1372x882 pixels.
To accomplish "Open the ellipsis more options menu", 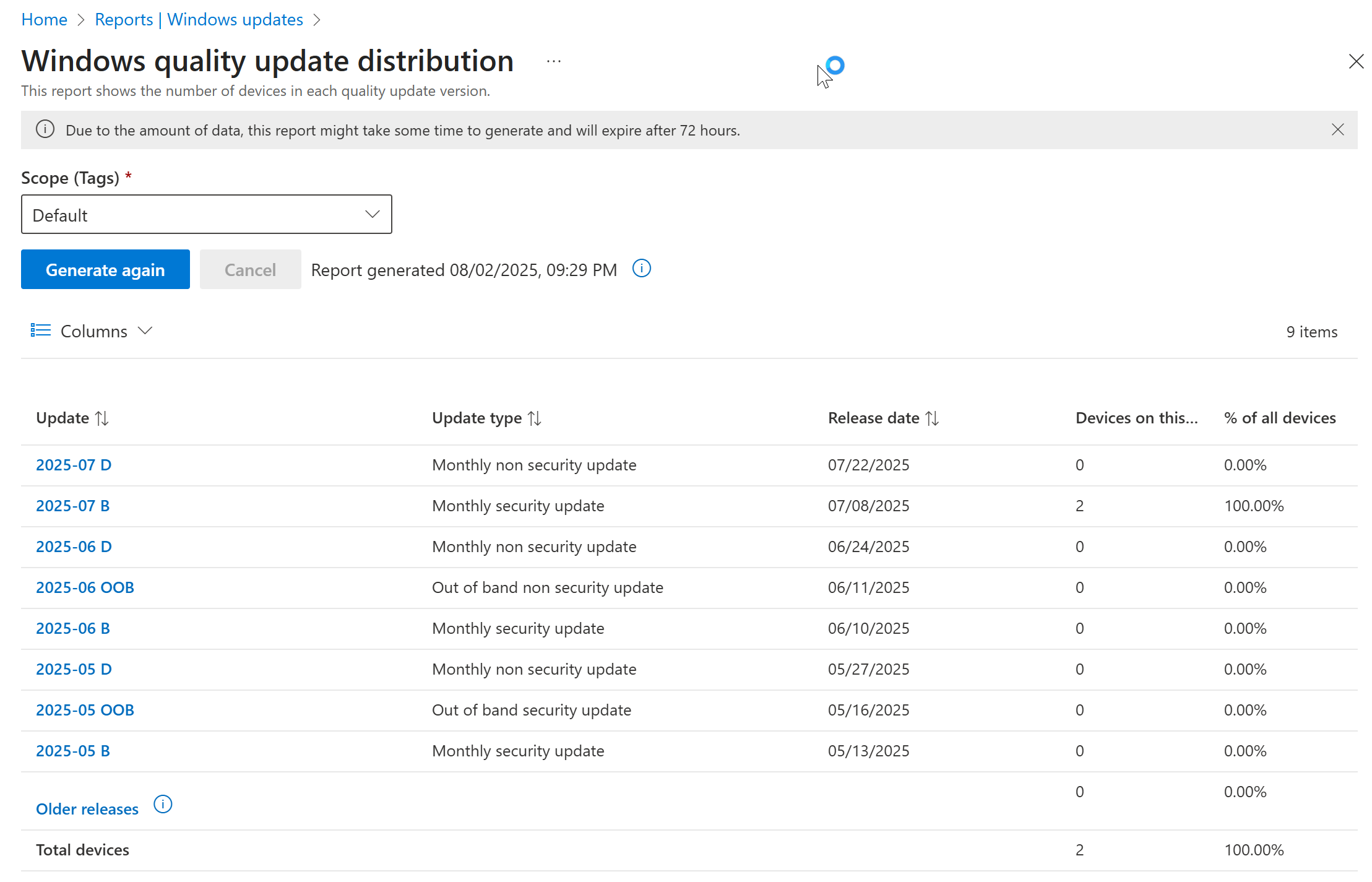I will pos(554,61).
